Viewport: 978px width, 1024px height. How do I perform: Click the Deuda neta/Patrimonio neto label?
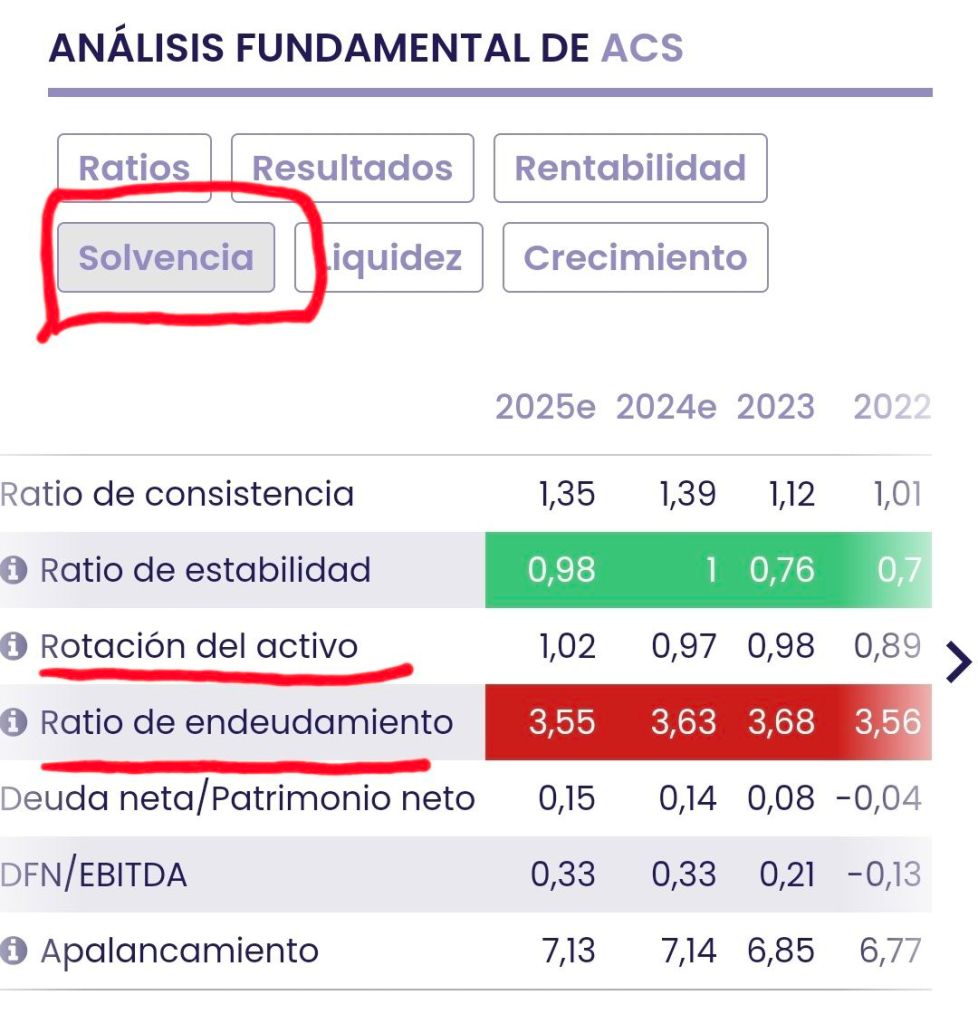click(238, 799)
